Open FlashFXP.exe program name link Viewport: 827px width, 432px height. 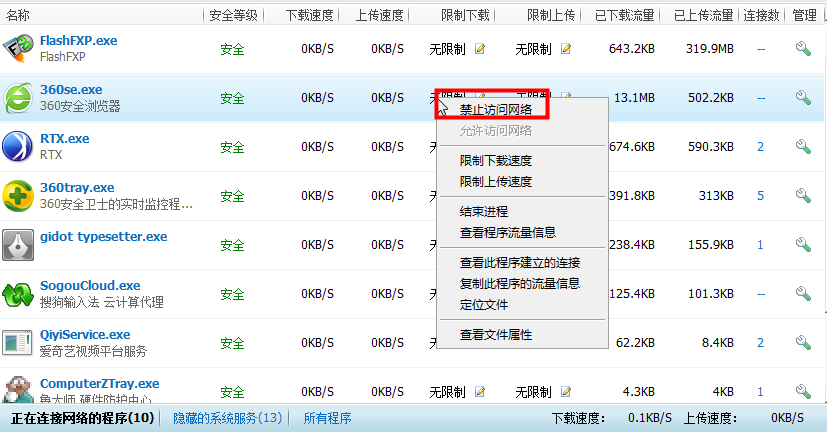(79, 41)
